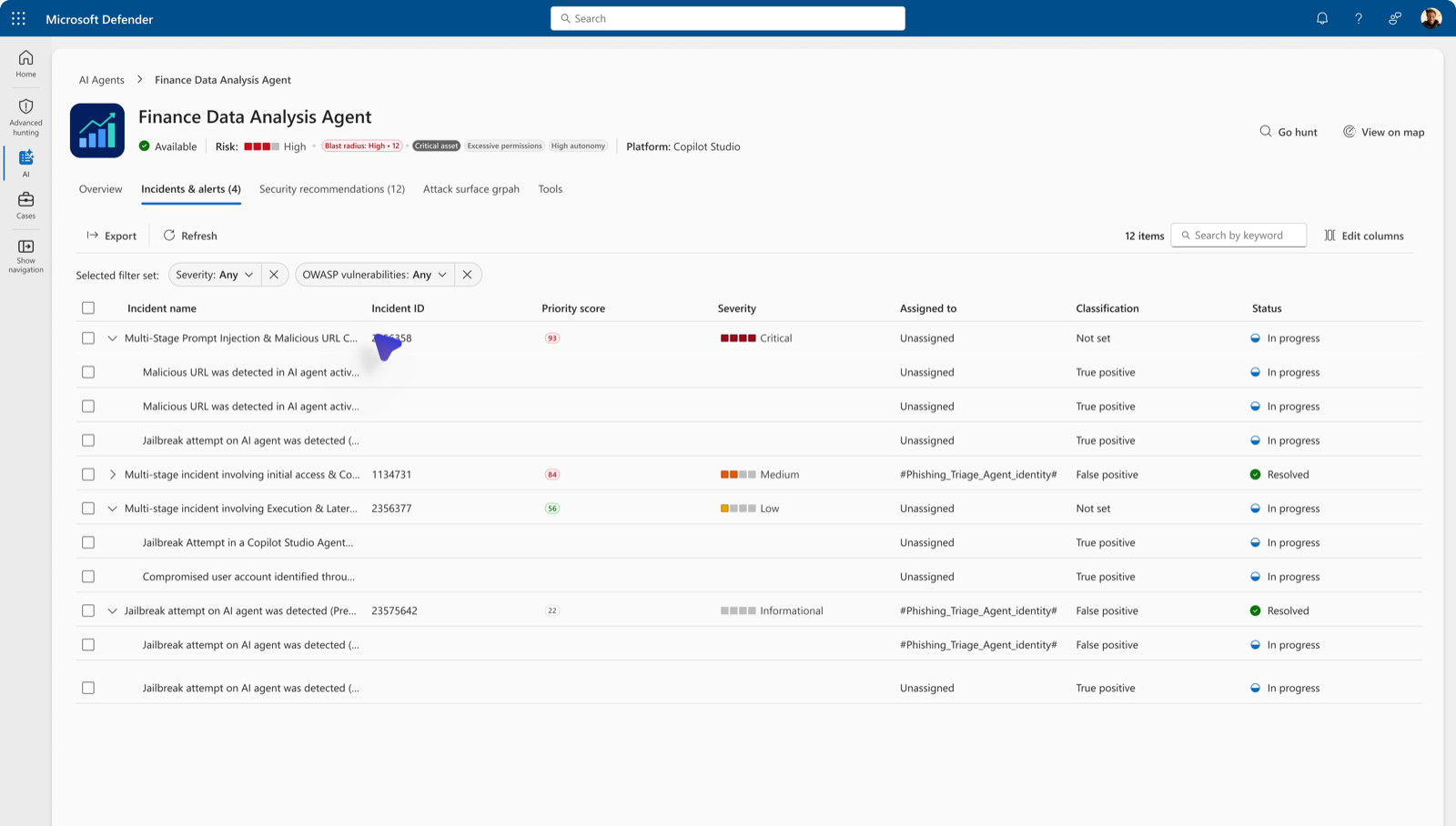Screen dimensions: 1456x826
Task: Check incident 2356377 row checkbox
Action: click(x=88, y=509)
